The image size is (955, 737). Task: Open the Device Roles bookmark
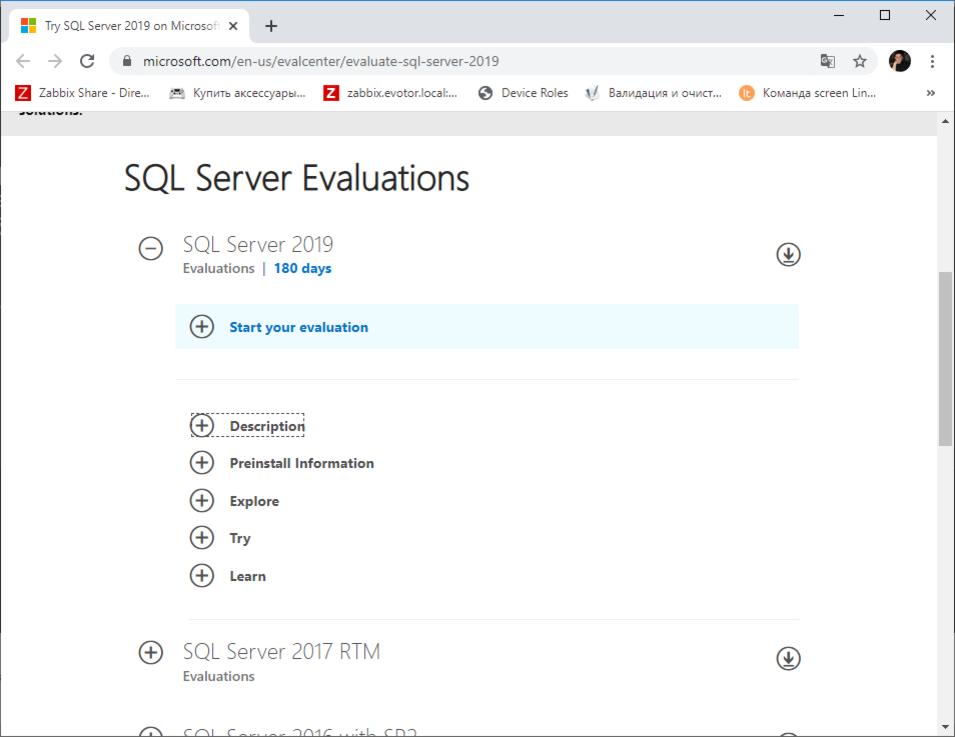click(x=523, y=93)
